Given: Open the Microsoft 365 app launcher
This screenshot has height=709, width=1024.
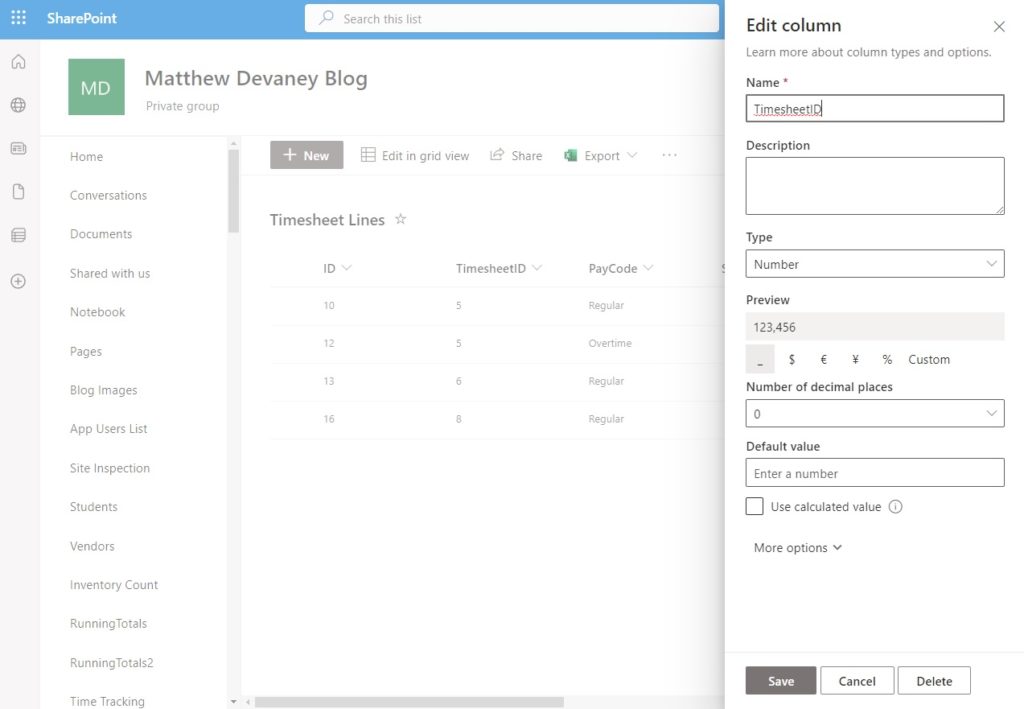Looking at the screenshot, I should tap(16, 17).
